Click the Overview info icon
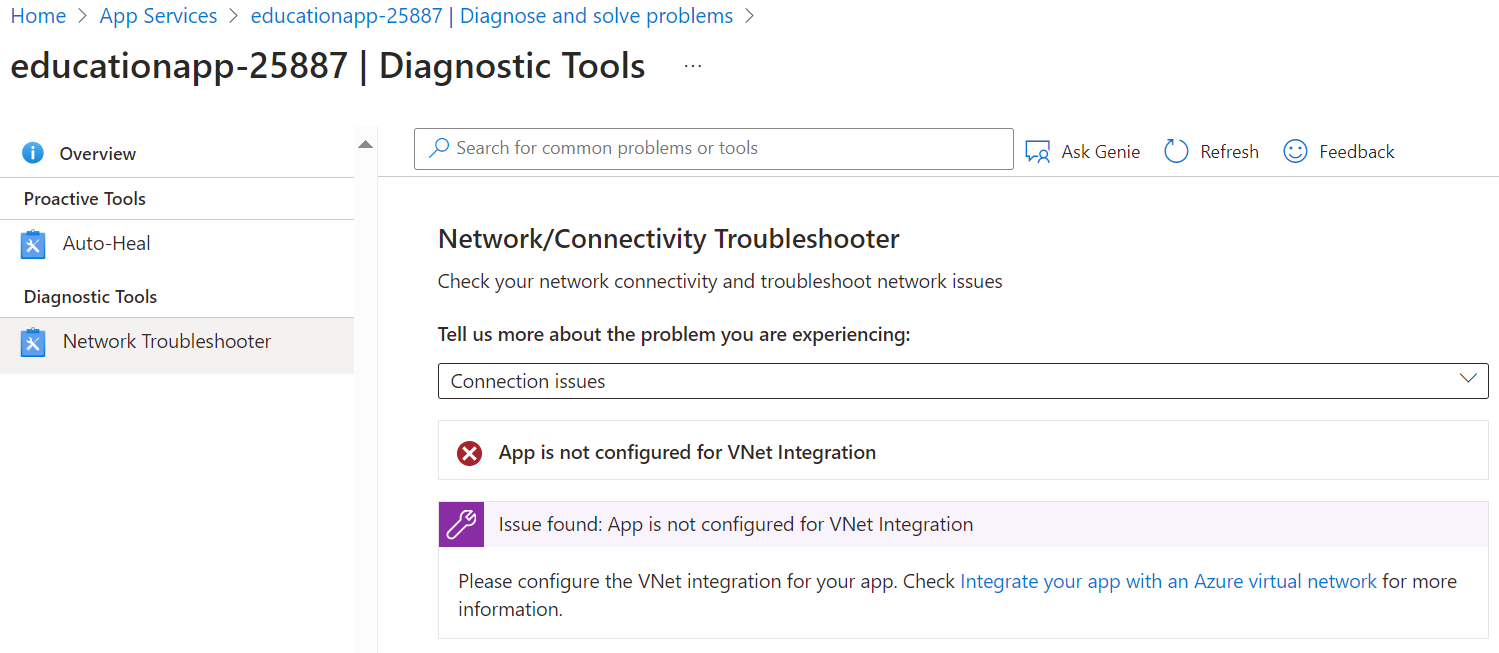Viewport: 1499px width, 653px height. [x=33, y=153]
